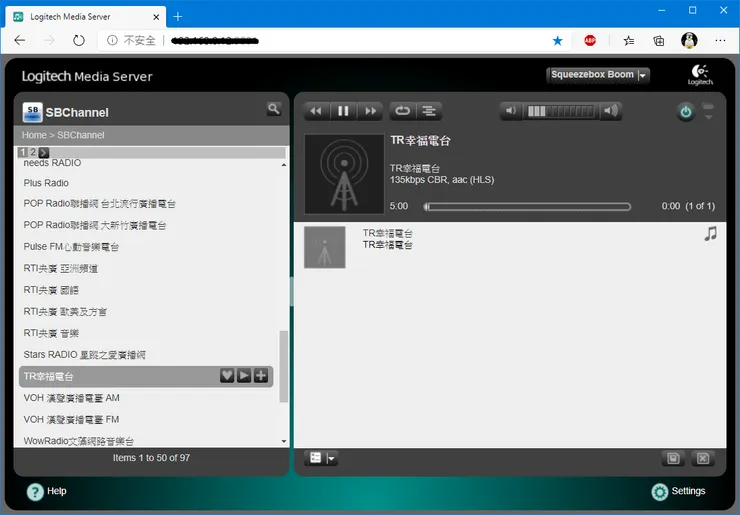Screen dimensions: 740x515
Task: Click the rewind playback button
Action: pyautogui.click(x=316, y=111)
